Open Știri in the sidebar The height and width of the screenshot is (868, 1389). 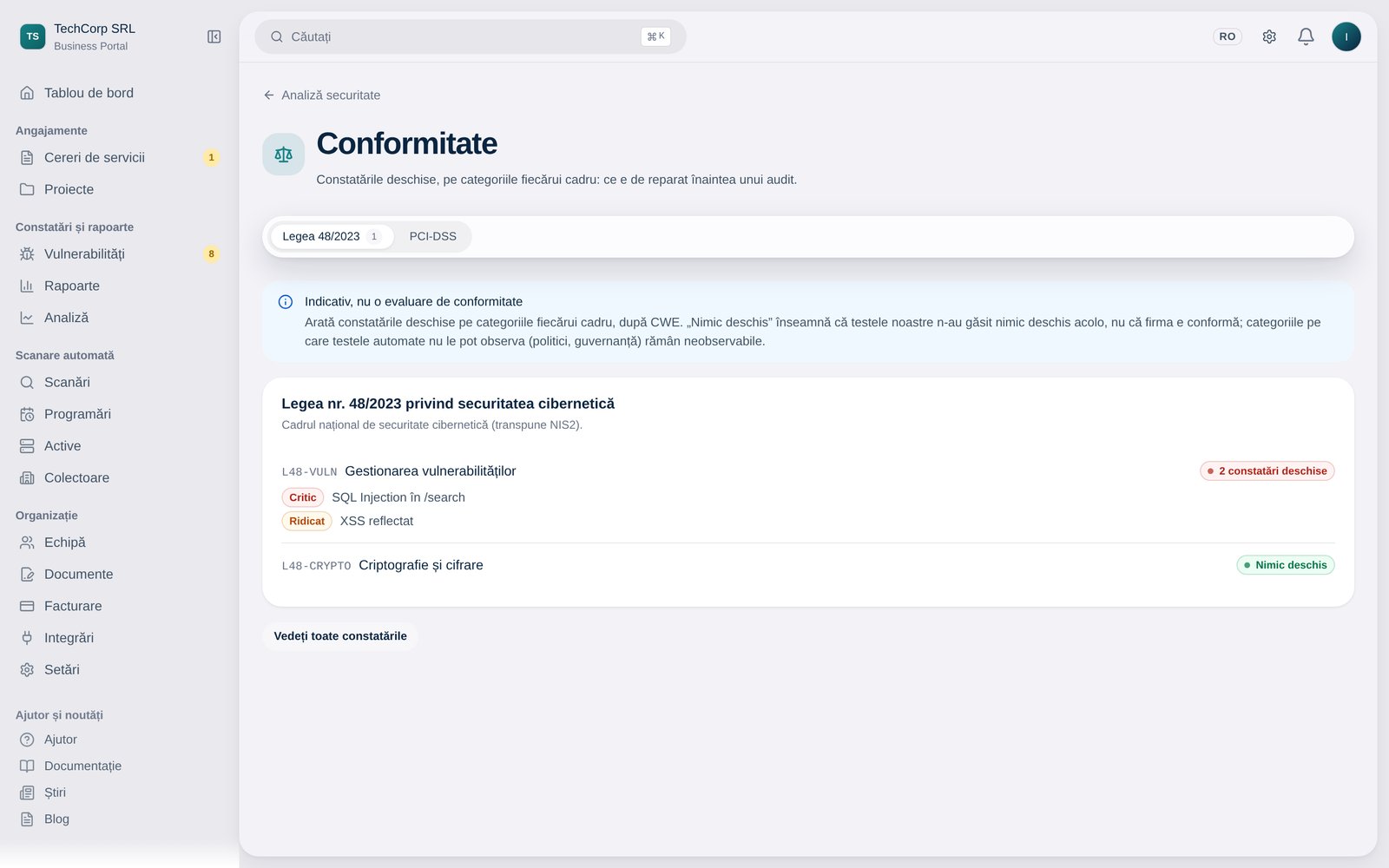click(120, 792)
